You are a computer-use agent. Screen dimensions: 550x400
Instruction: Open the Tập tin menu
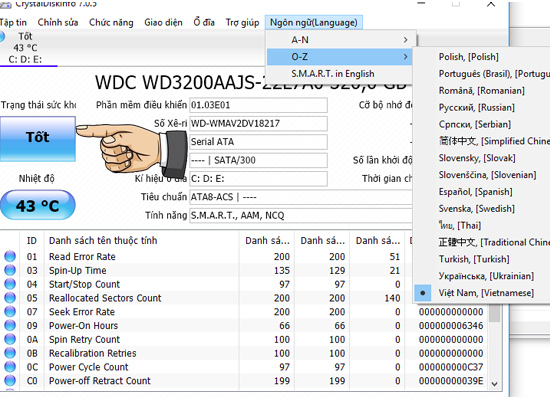point(13,22)
